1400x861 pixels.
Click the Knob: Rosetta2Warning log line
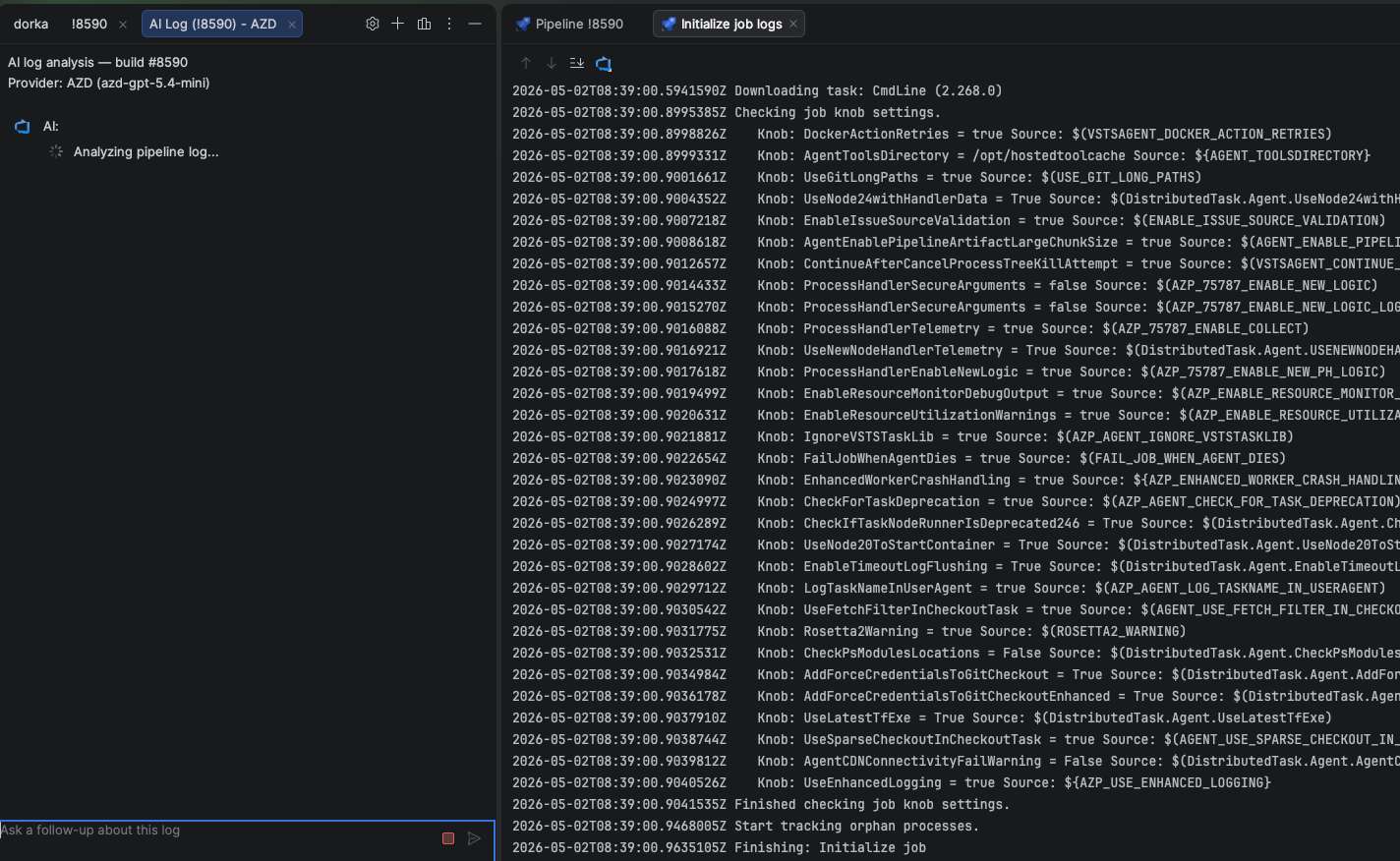(849, 631)
